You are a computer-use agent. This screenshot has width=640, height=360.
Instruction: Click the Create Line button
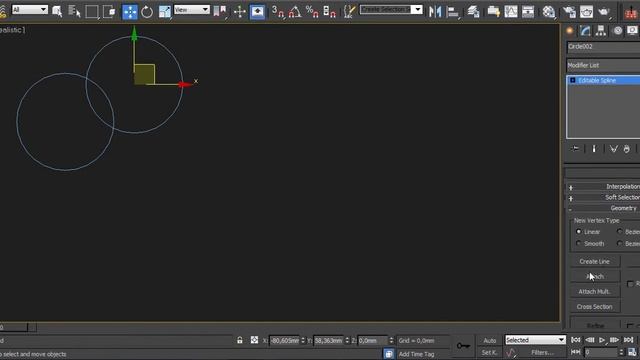[594, 261]
